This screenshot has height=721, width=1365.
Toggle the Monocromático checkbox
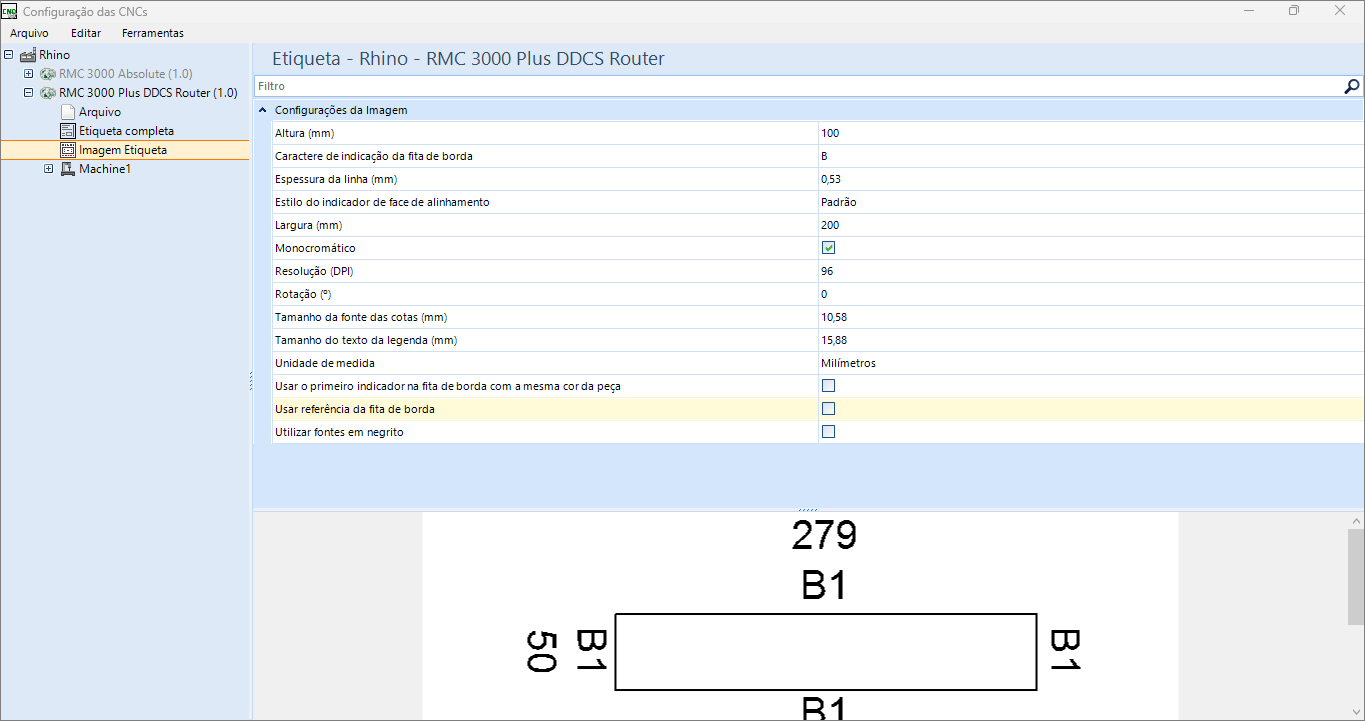coord(829,248)
